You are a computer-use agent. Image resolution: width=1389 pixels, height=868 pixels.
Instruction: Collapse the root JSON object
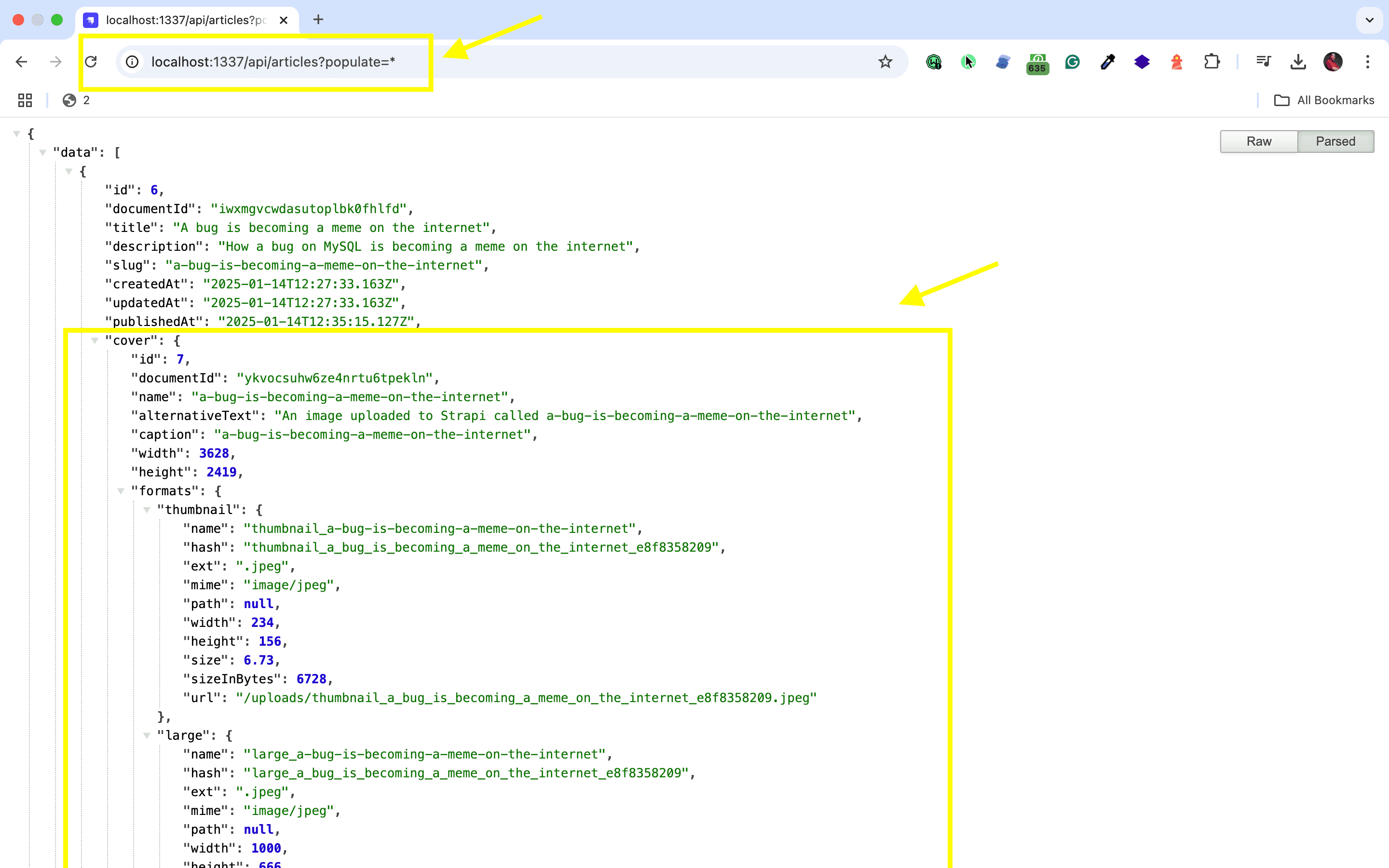coord(17,134)
